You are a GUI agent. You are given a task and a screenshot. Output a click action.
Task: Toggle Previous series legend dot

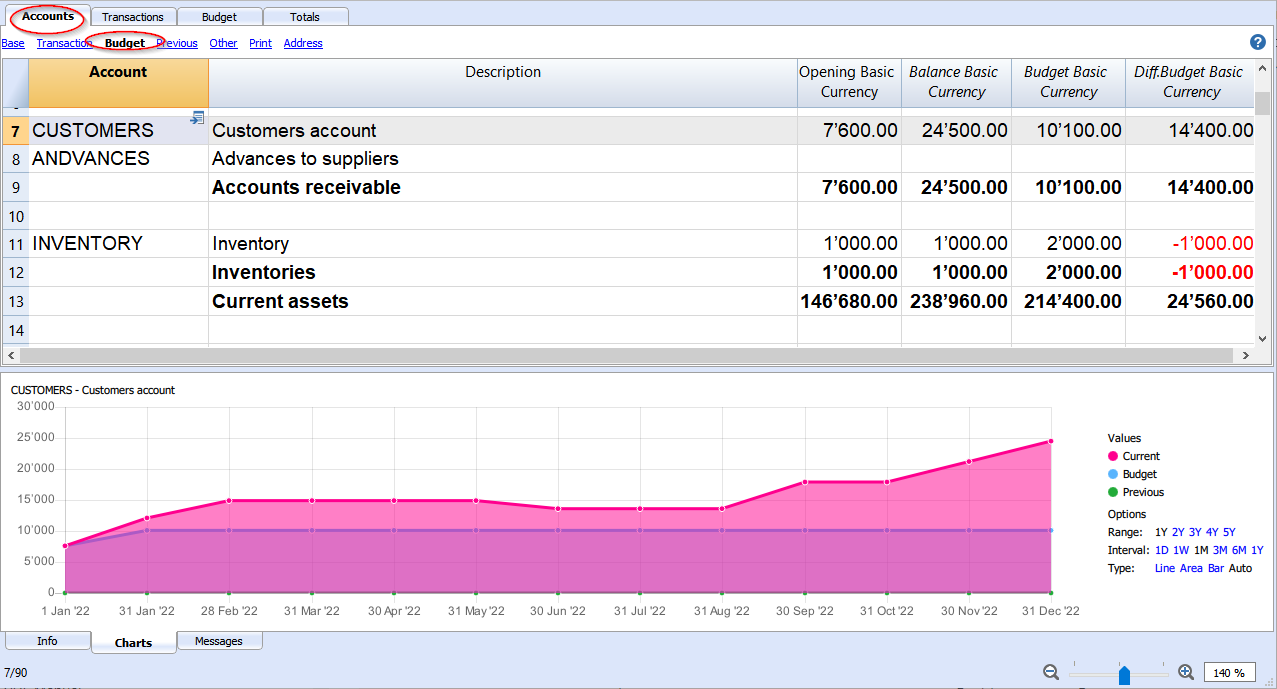[x=1113, y=492]
